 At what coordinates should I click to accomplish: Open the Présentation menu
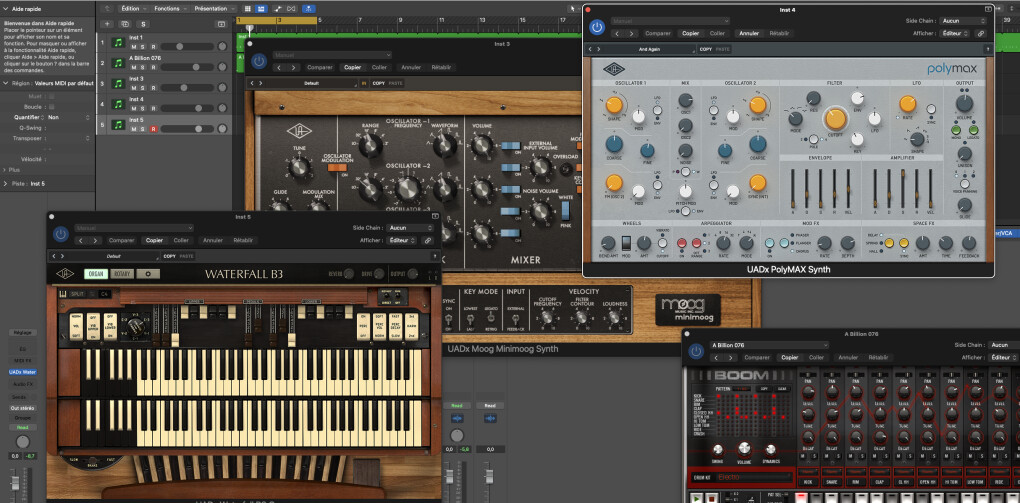click(213, 8)
